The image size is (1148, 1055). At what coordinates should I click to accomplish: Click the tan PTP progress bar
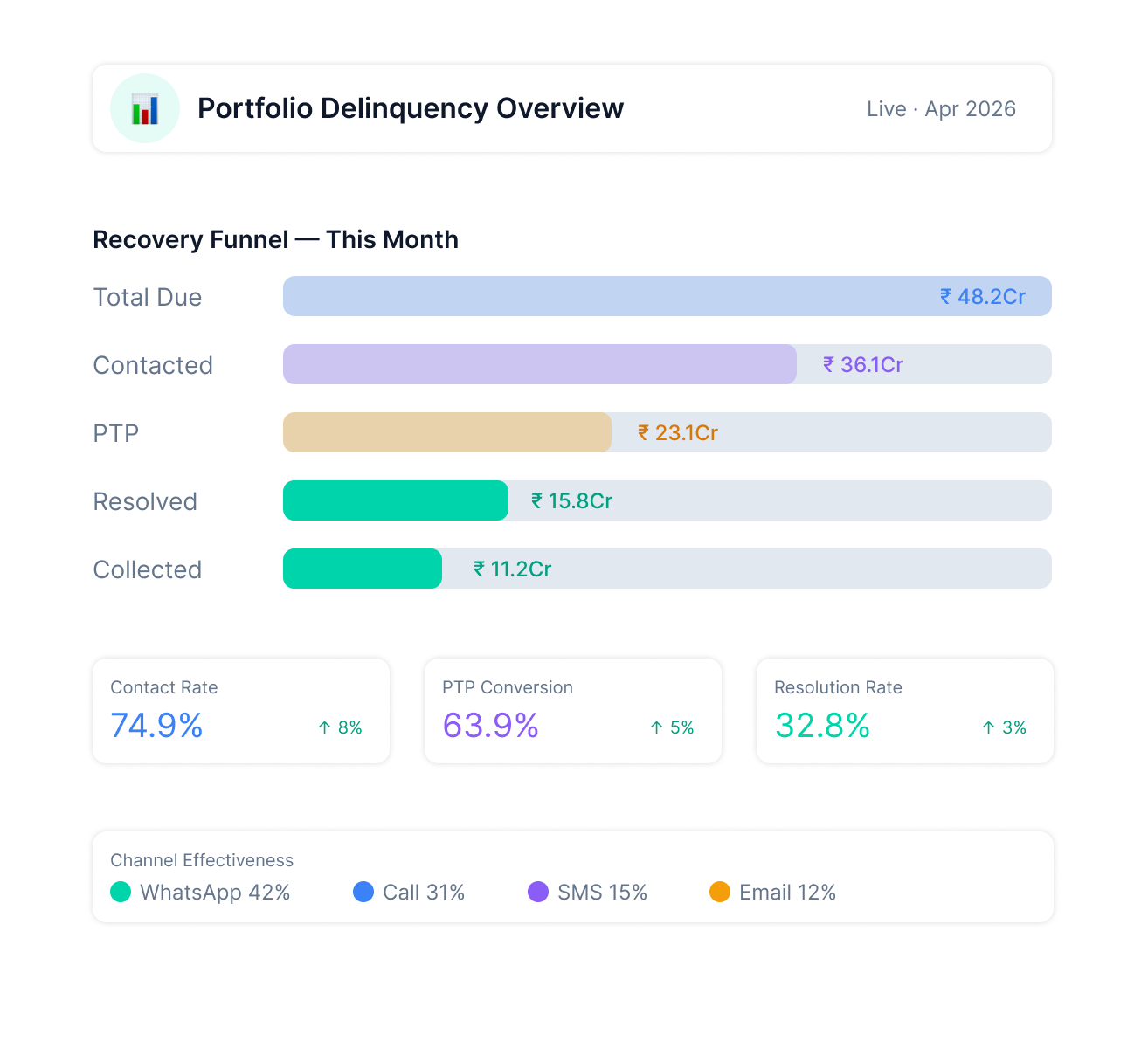pyautogui.click(x=446, y=432)
